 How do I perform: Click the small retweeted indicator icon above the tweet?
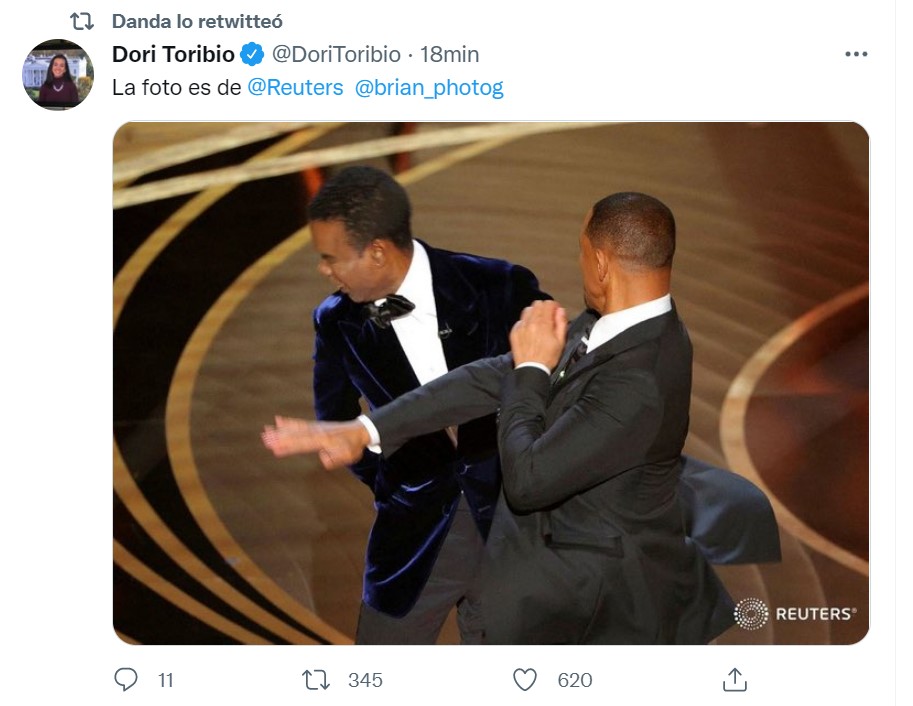click(81, 22)
